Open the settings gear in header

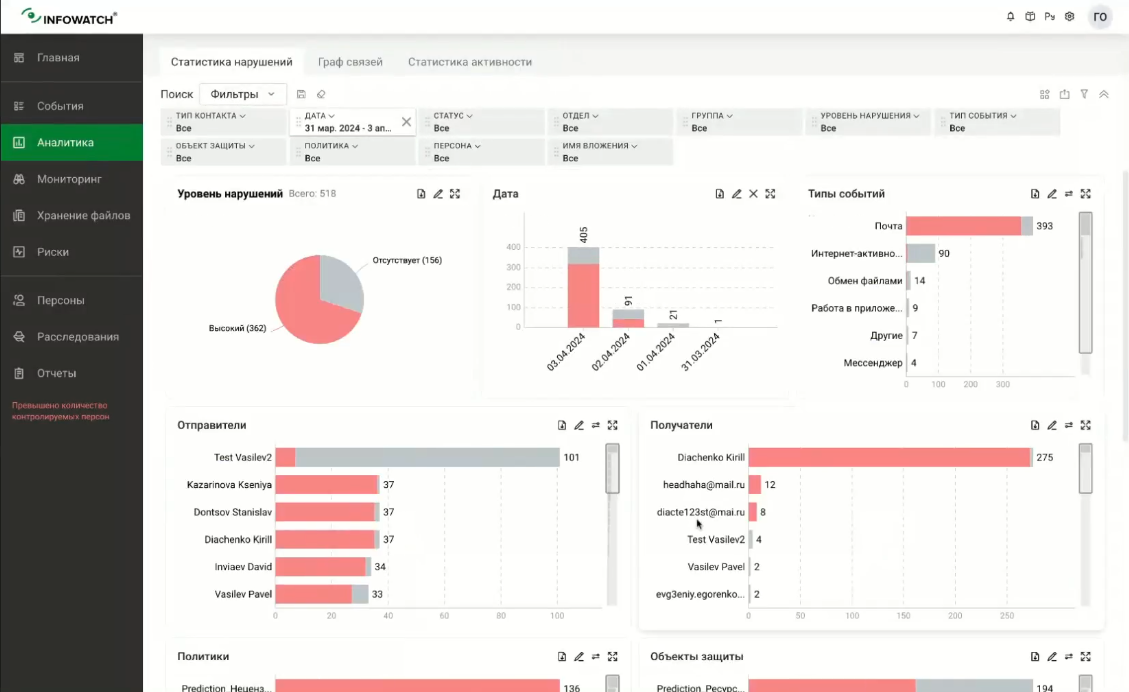(x=1069, y=17)
